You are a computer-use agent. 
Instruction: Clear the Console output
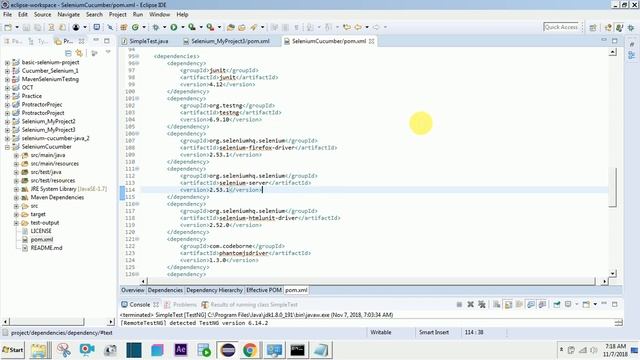tap(497, 304)
